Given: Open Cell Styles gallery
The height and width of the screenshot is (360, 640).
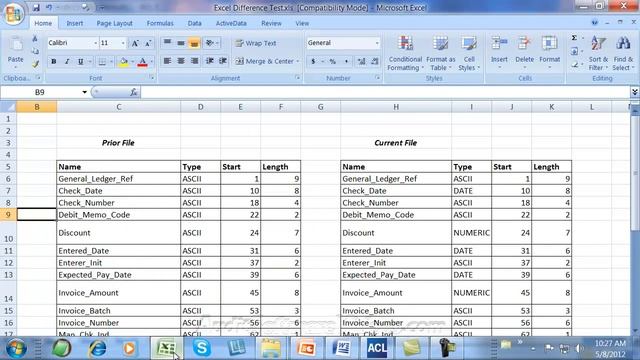Looking at the screenshot, I should tap(469, 53).
